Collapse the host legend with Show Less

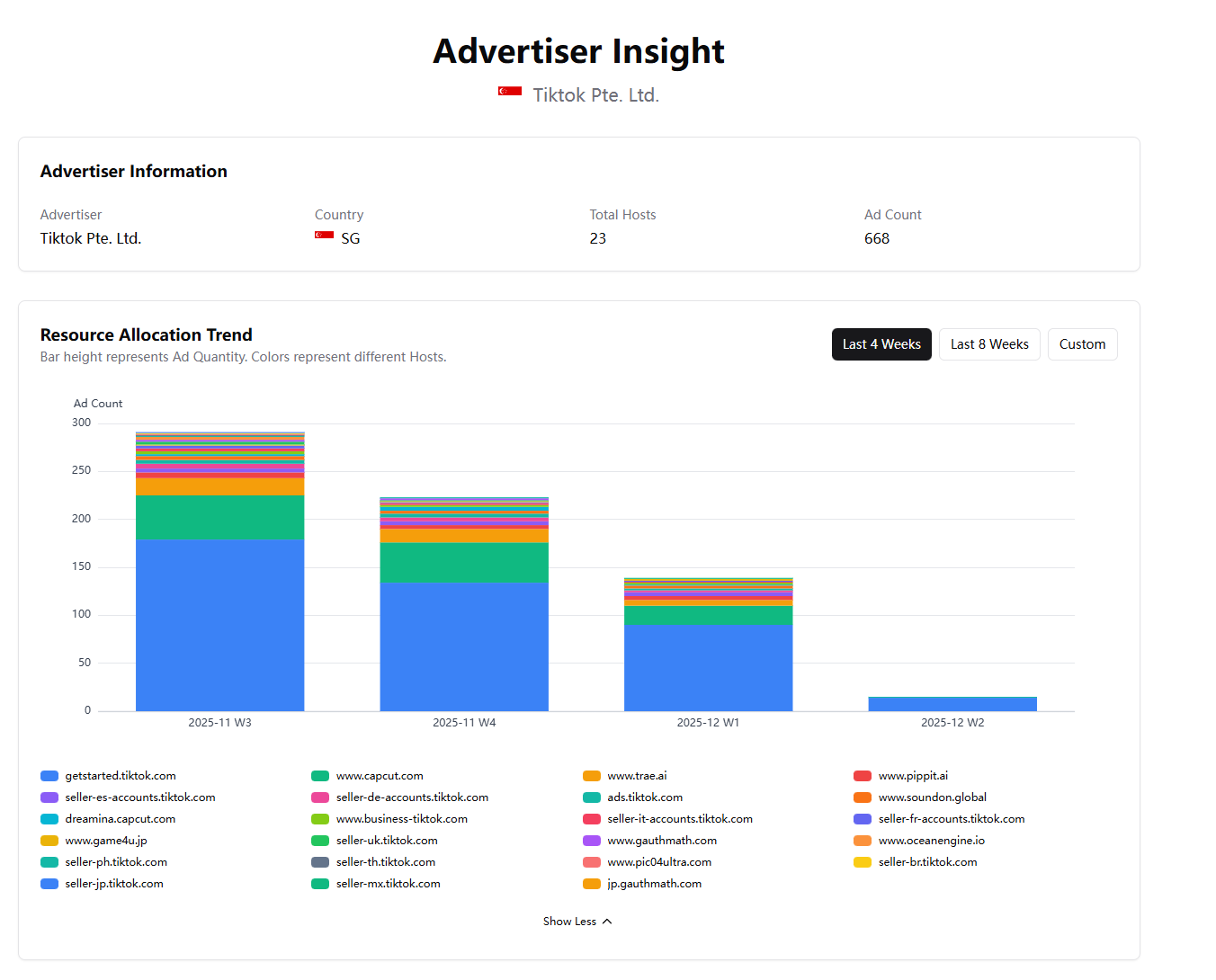(577, 922)
